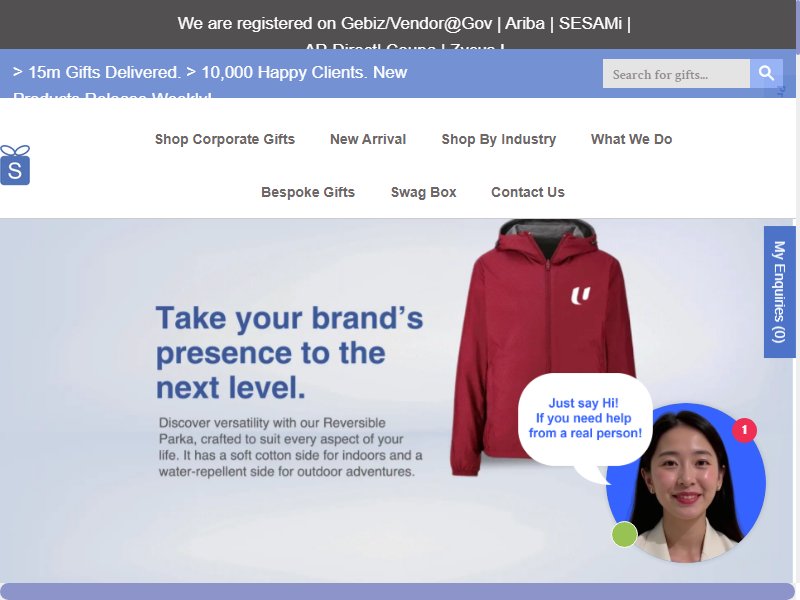Click the gift box S logo
800x600 pixels.
tap(15, 165)
